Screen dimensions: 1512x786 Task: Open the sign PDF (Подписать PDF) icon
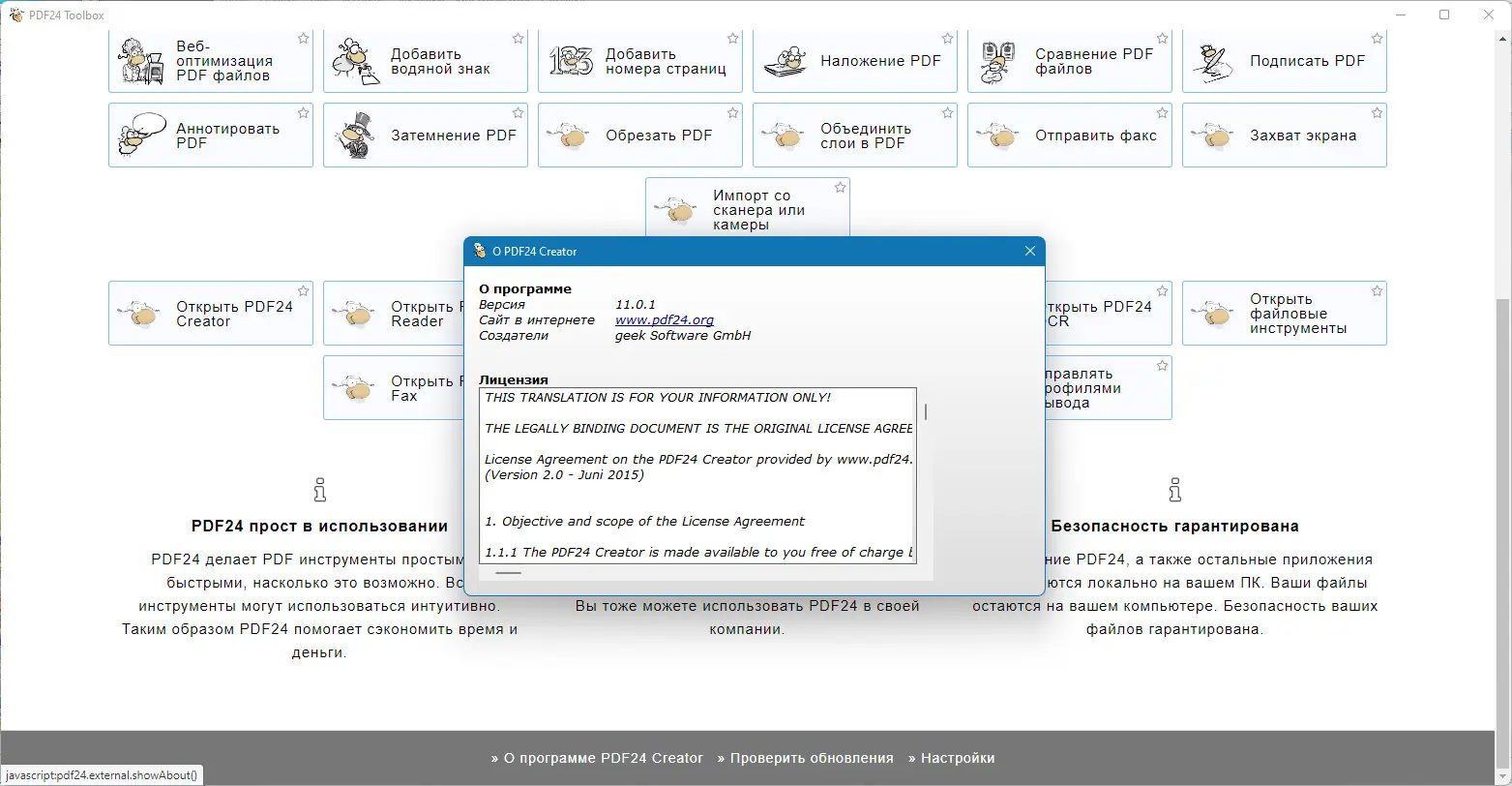click(x=1214, y=61)
